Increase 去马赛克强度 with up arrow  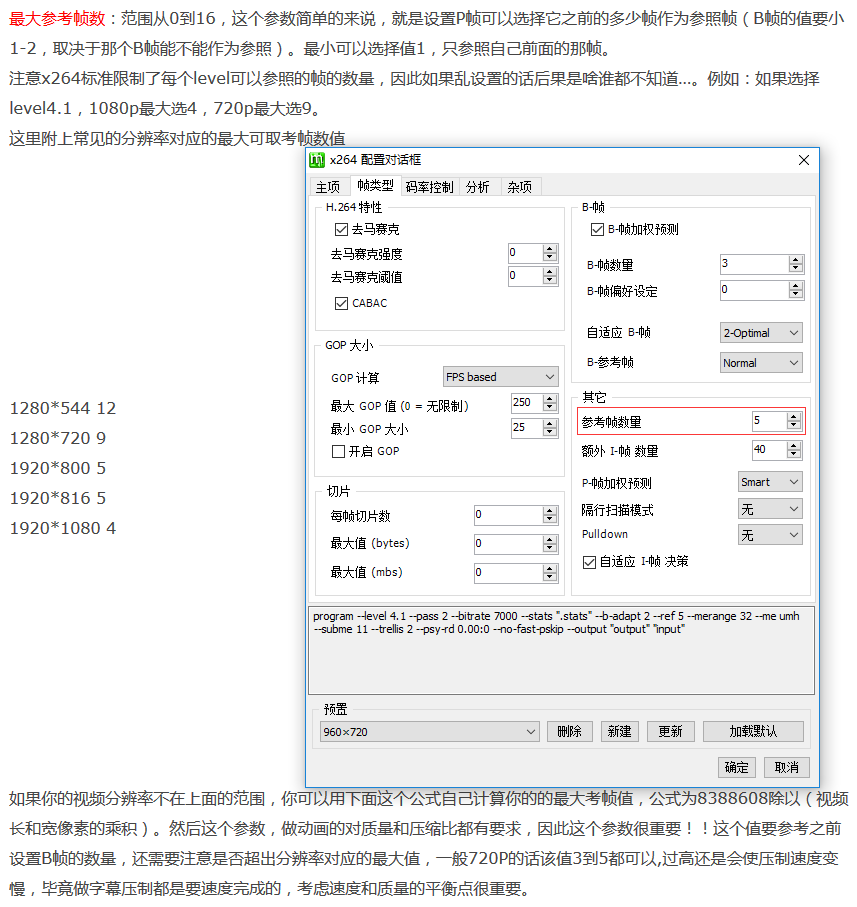551,248
